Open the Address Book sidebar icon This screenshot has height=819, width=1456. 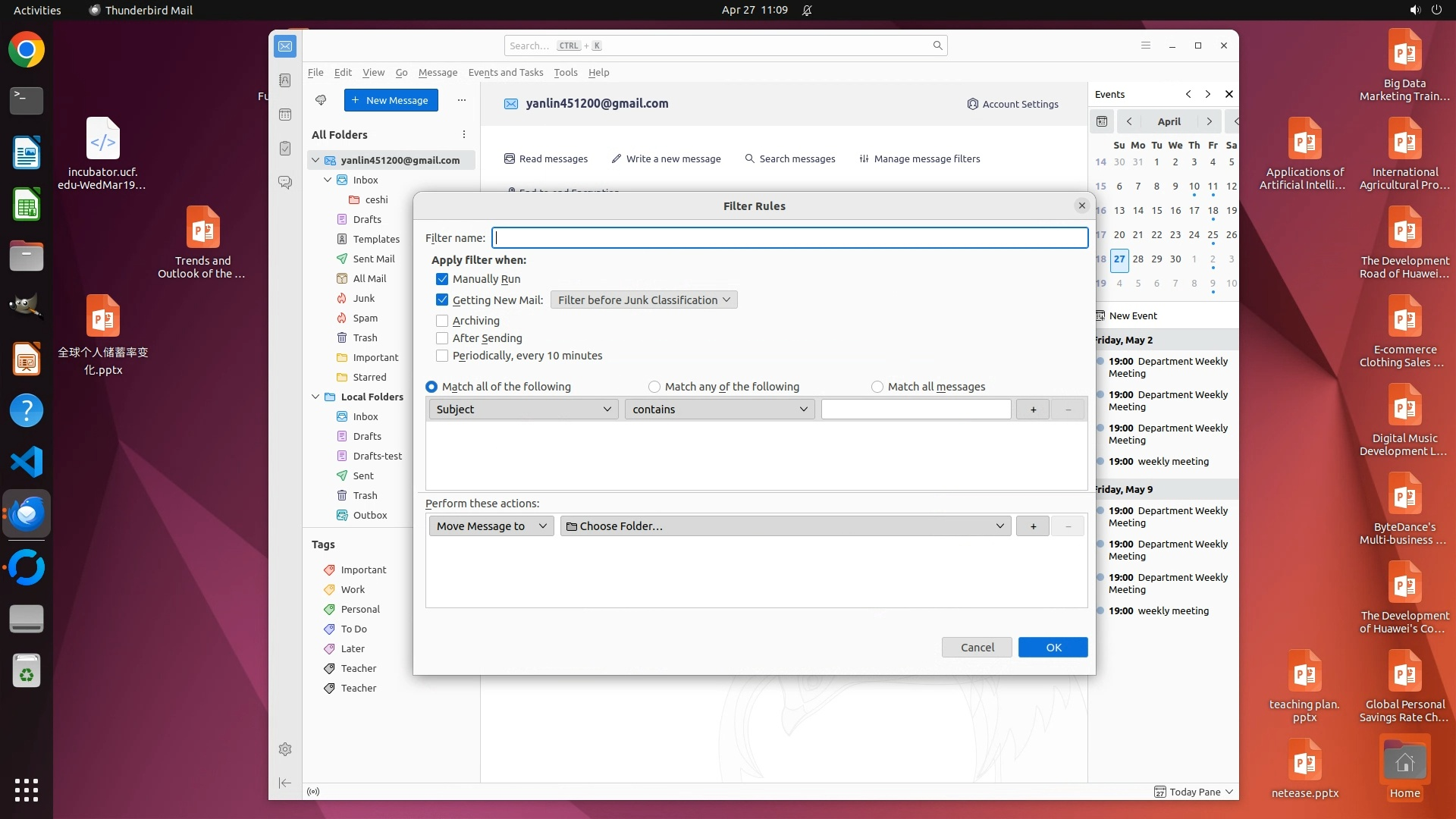[x=285, y=80]
